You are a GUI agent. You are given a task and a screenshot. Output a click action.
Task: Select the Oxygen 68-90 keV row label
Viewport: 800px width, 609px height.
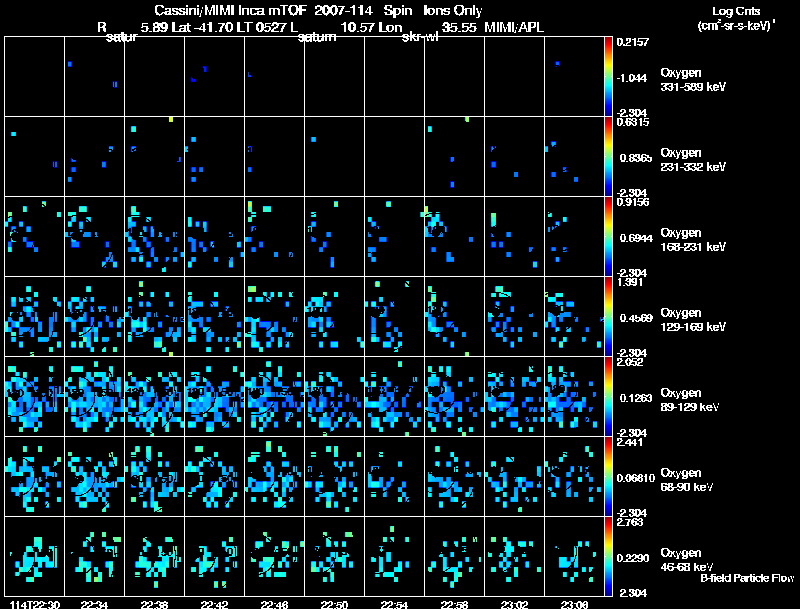tap(687, 480)
